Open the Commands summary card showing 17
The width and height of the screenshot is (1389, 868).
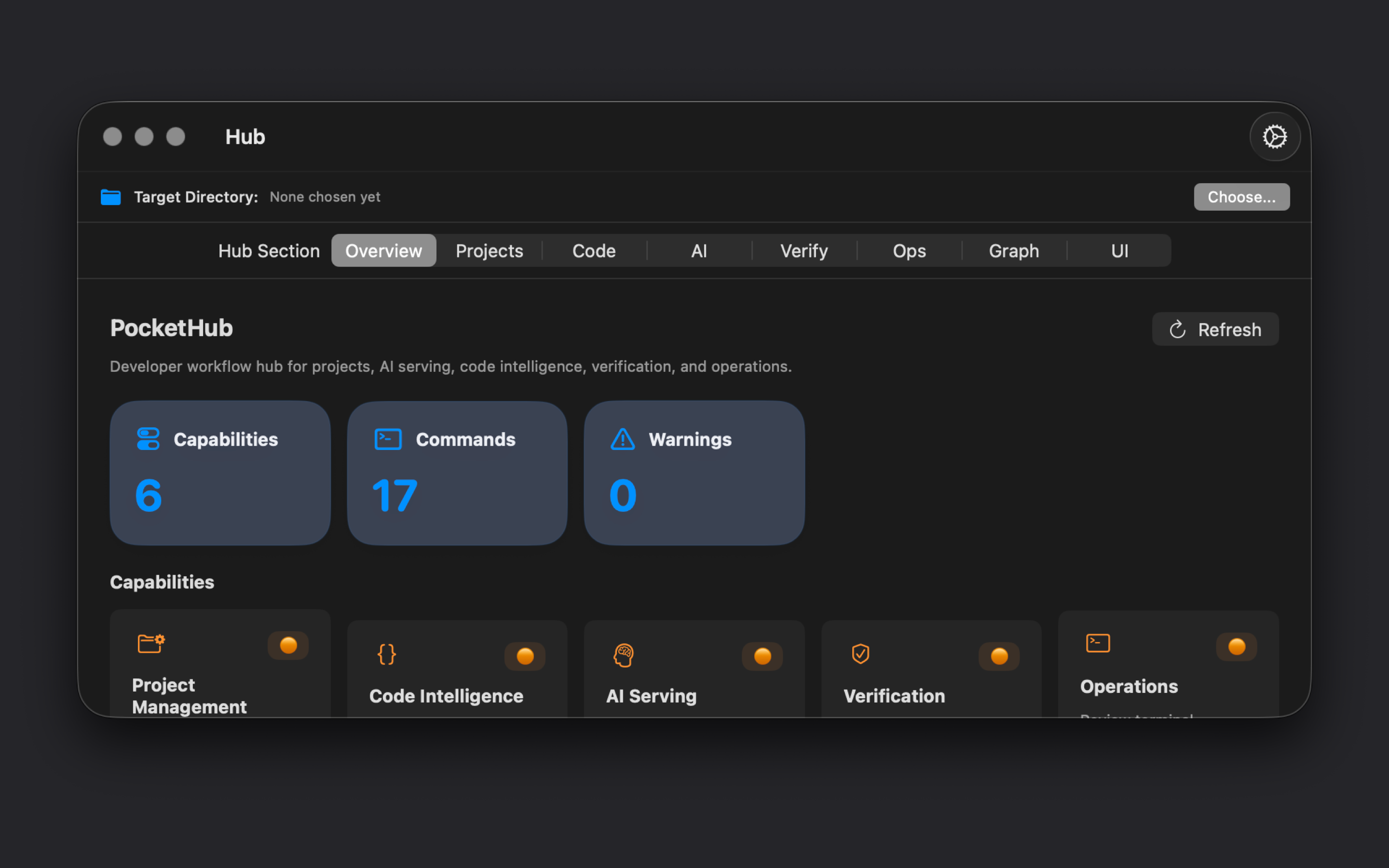[x=457, y=473]
